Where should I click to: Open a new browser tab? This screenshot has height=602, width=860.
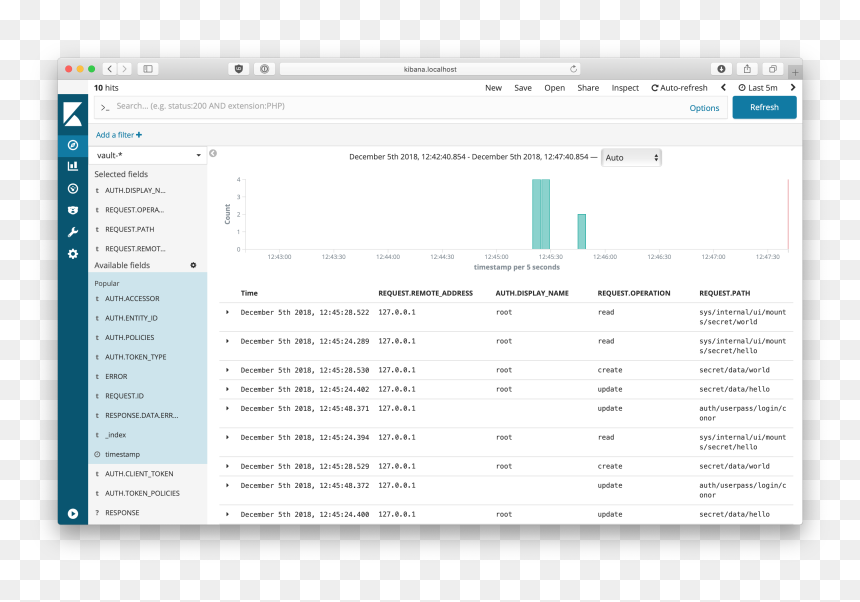click(795, 72)
